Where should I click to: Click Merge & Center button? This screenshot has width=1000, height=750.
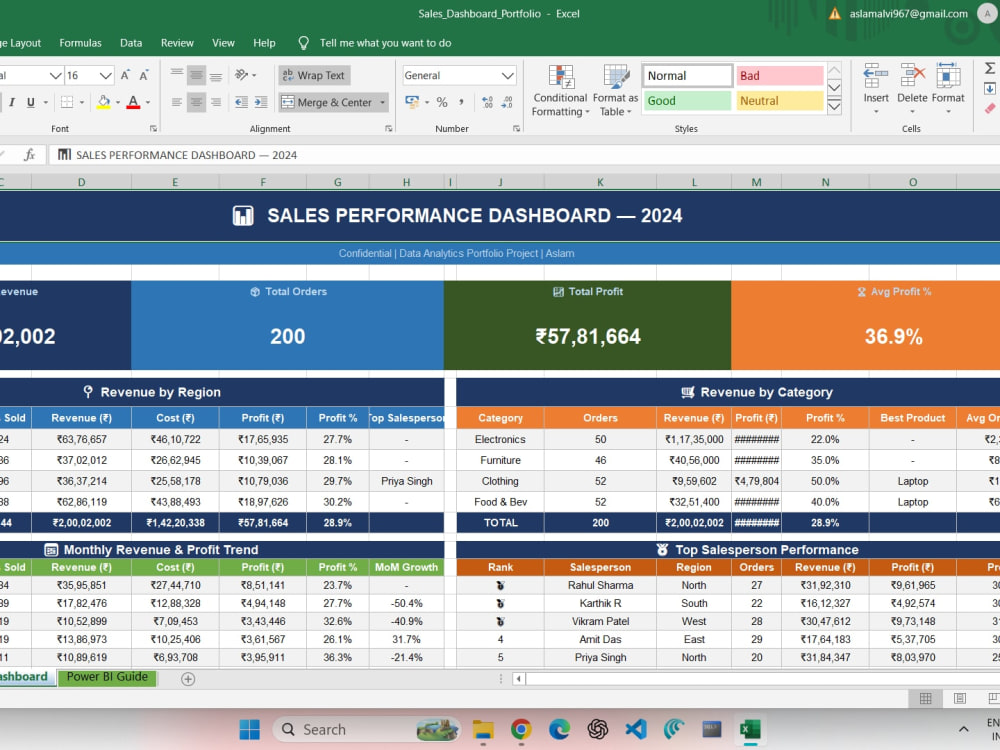(x=327, y=102)
